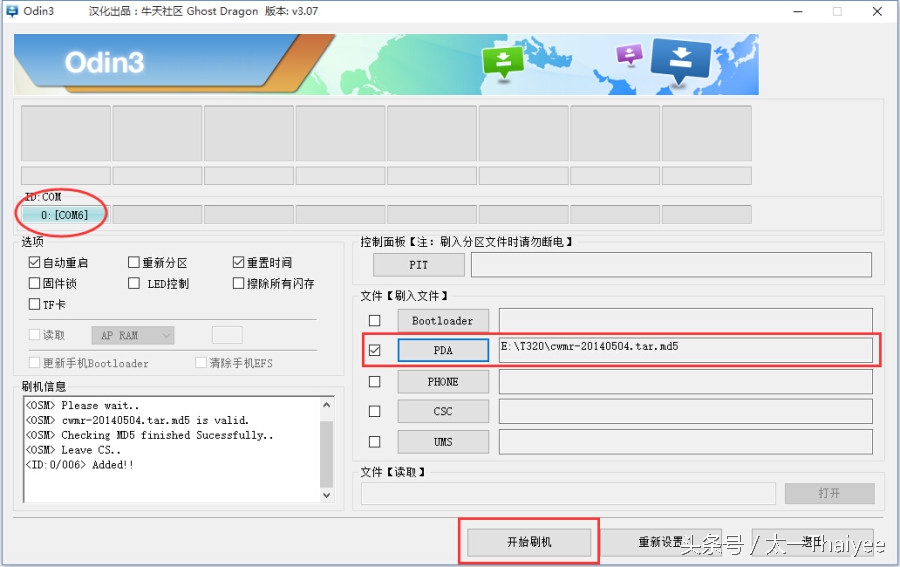Uncheck the PDA file checkbox

pos(374,350)
